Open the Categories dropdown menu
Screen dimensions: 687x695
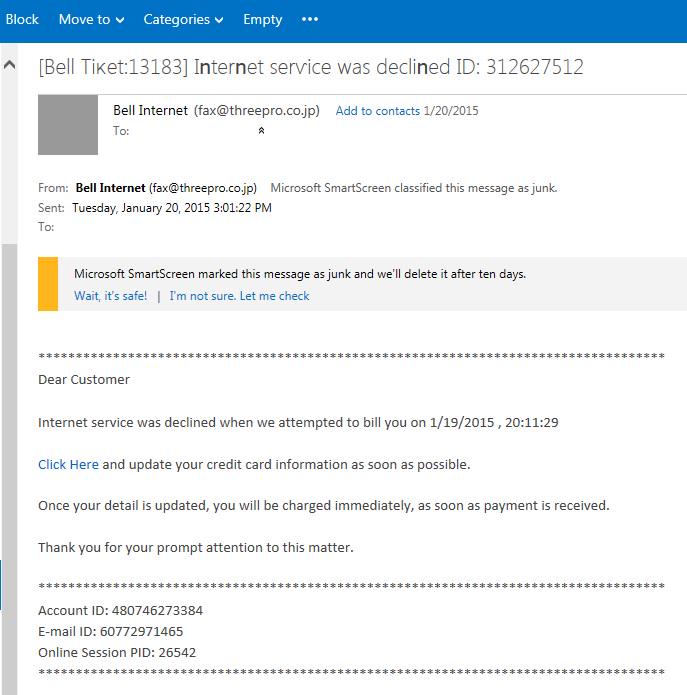coord(183,20)
